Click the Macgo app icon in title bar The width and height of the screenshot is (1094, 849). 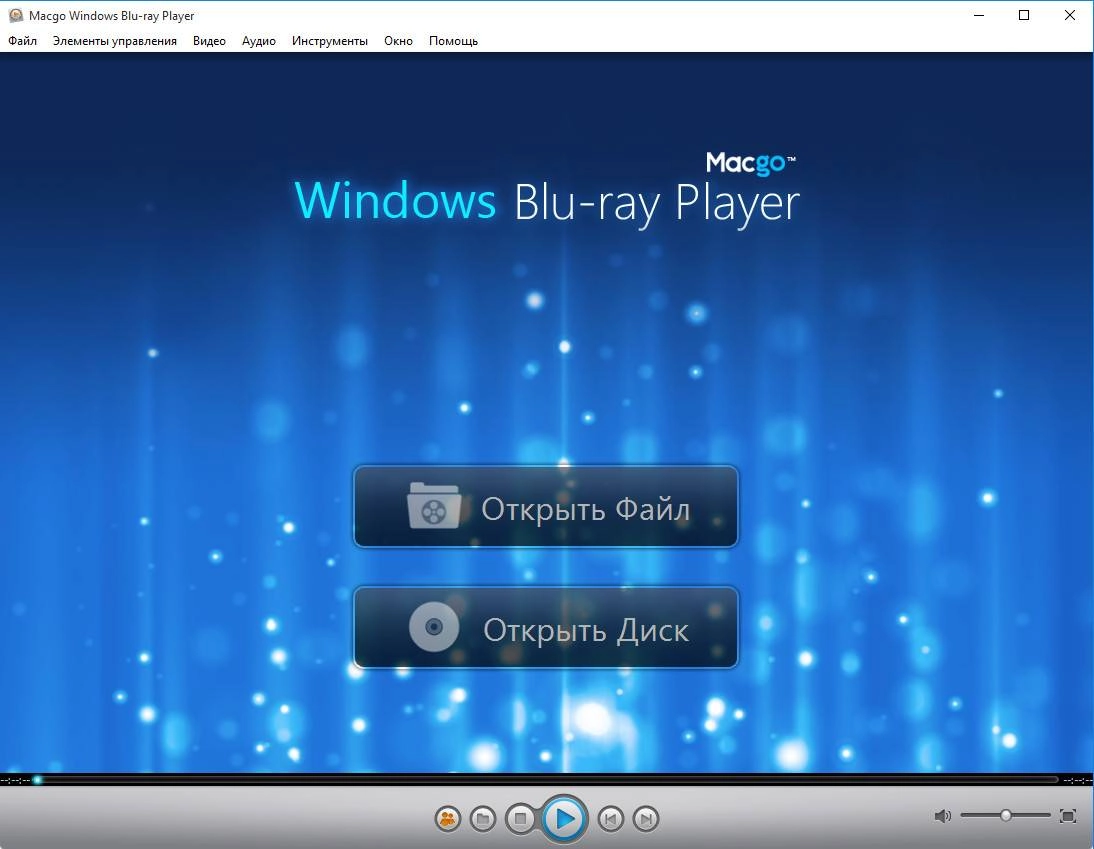pos(15,15)
